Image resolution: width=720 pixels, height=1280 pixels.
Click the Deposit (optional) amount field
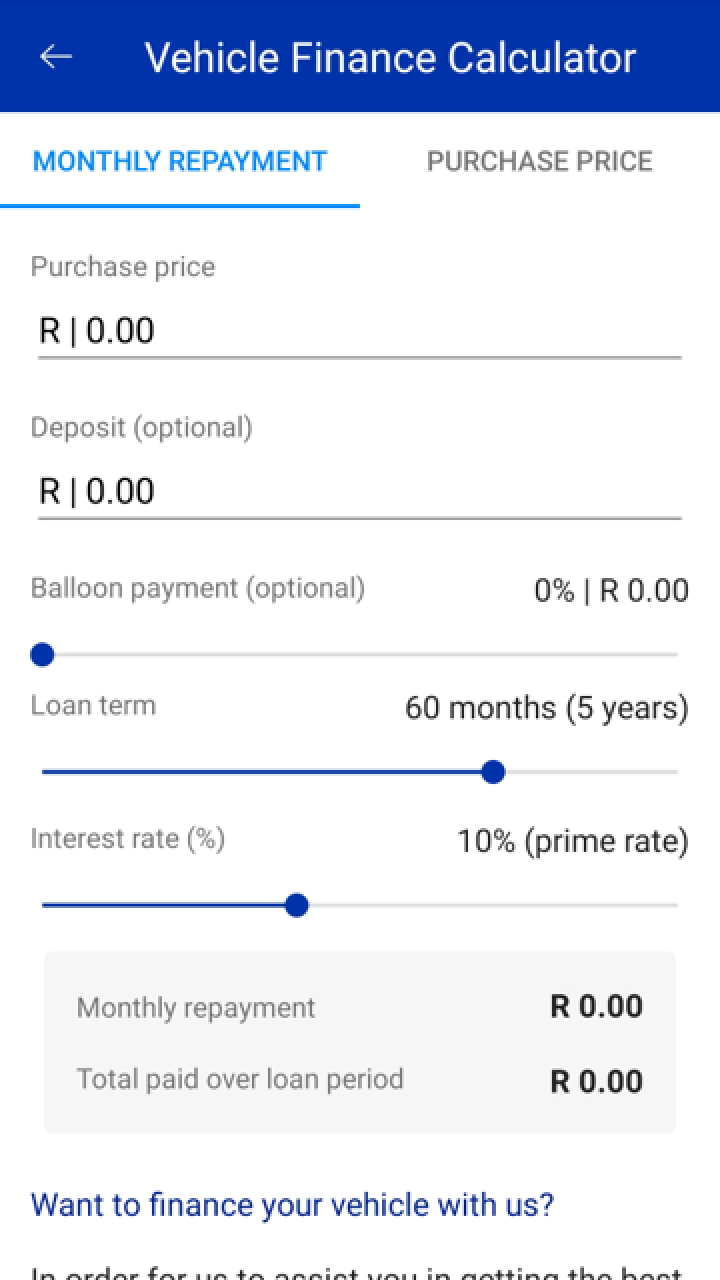[x=360, y=491]
